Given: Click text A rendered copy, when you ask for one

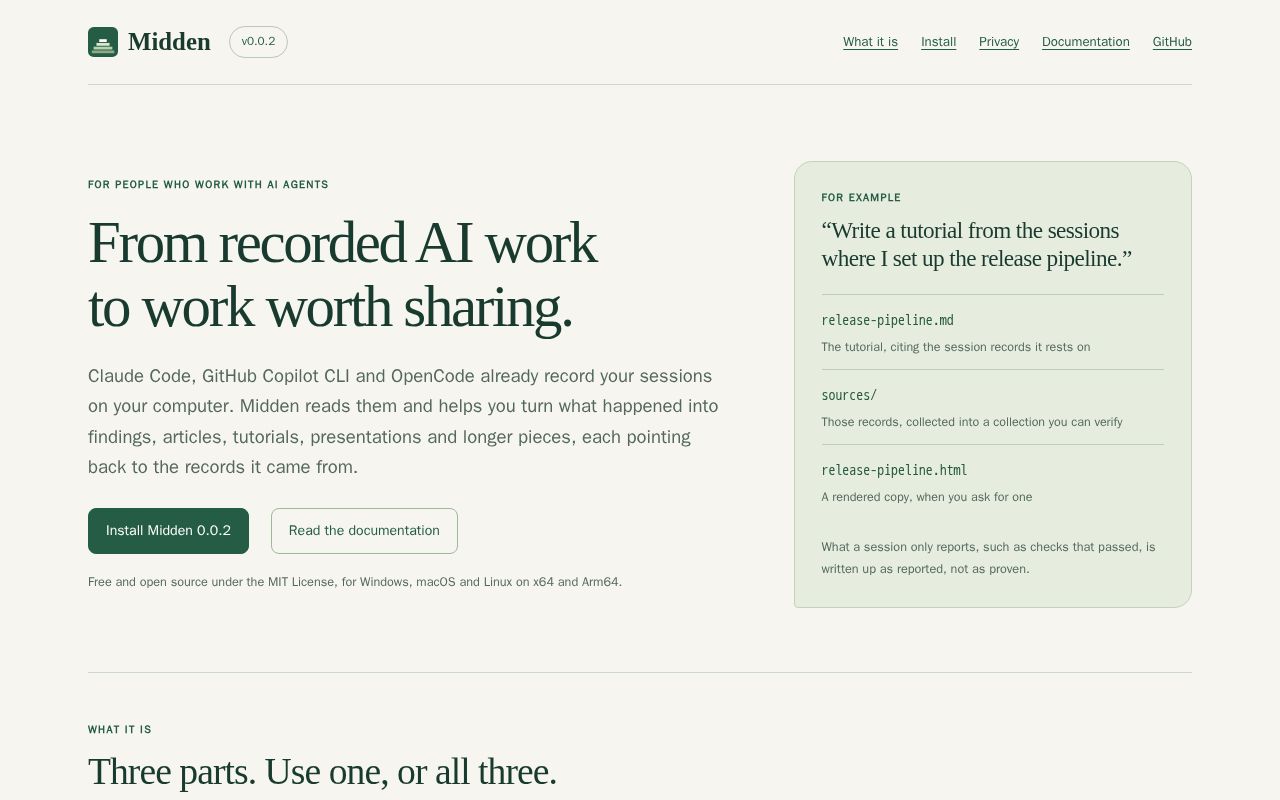Looking at the screenshot, I should tap(926, 497).
